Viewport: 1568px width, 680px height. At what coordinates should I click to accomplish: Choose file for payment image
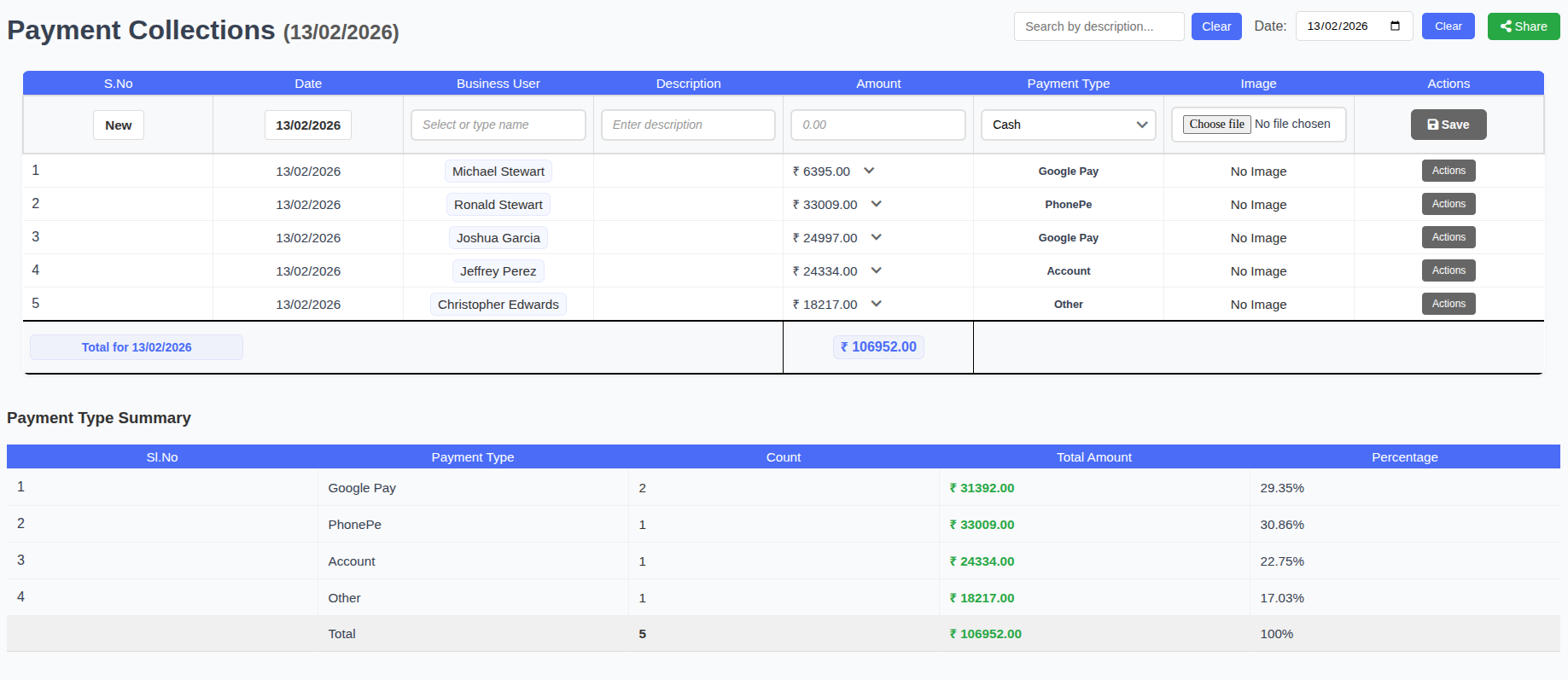(1216, 125)
